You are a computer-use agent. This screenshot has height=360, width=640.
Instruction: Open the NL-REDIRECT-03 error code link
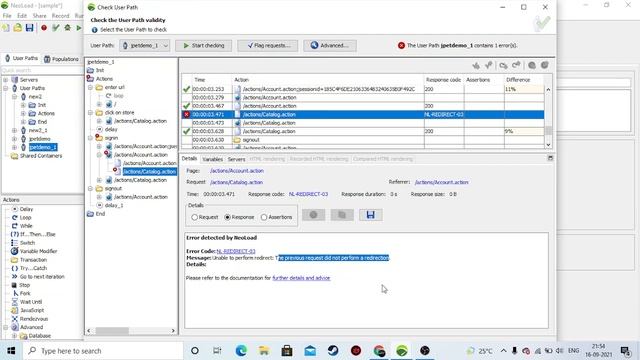click(x=236, y=251)
